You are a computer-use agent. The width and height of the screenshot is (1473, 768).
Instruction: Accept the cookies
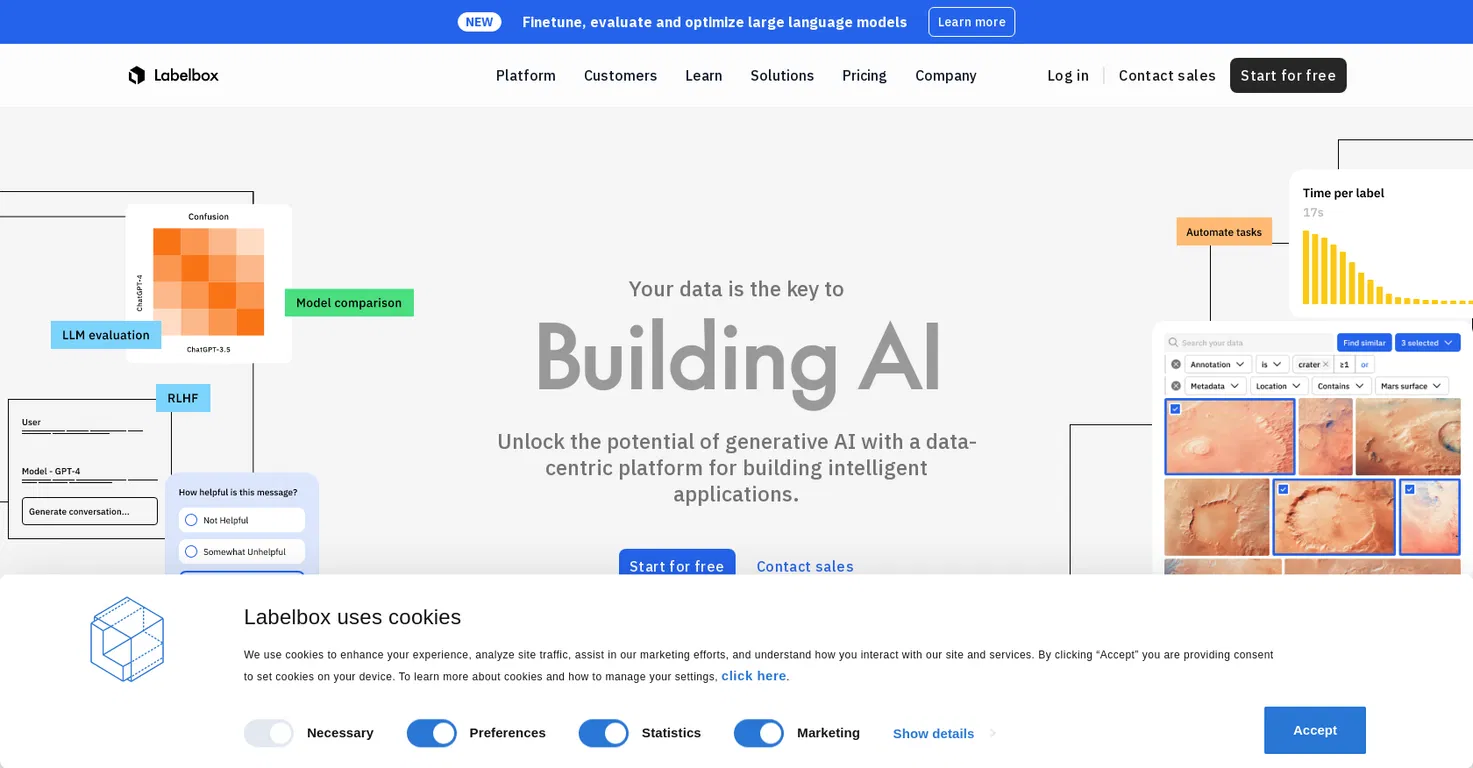click(1315, 730)
